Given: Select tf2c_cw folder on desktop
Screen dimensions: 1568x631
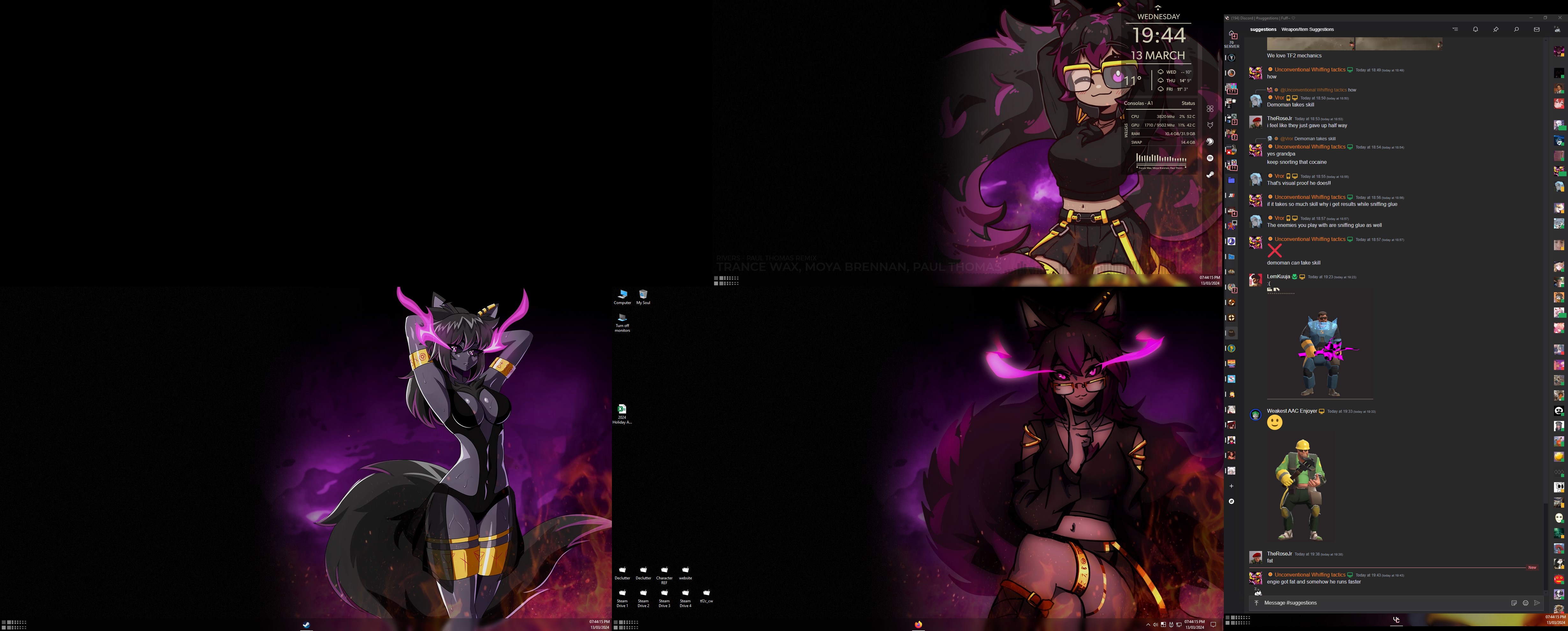Looking at the screenshot, I should pyautogui.click(x=706, y=596).
